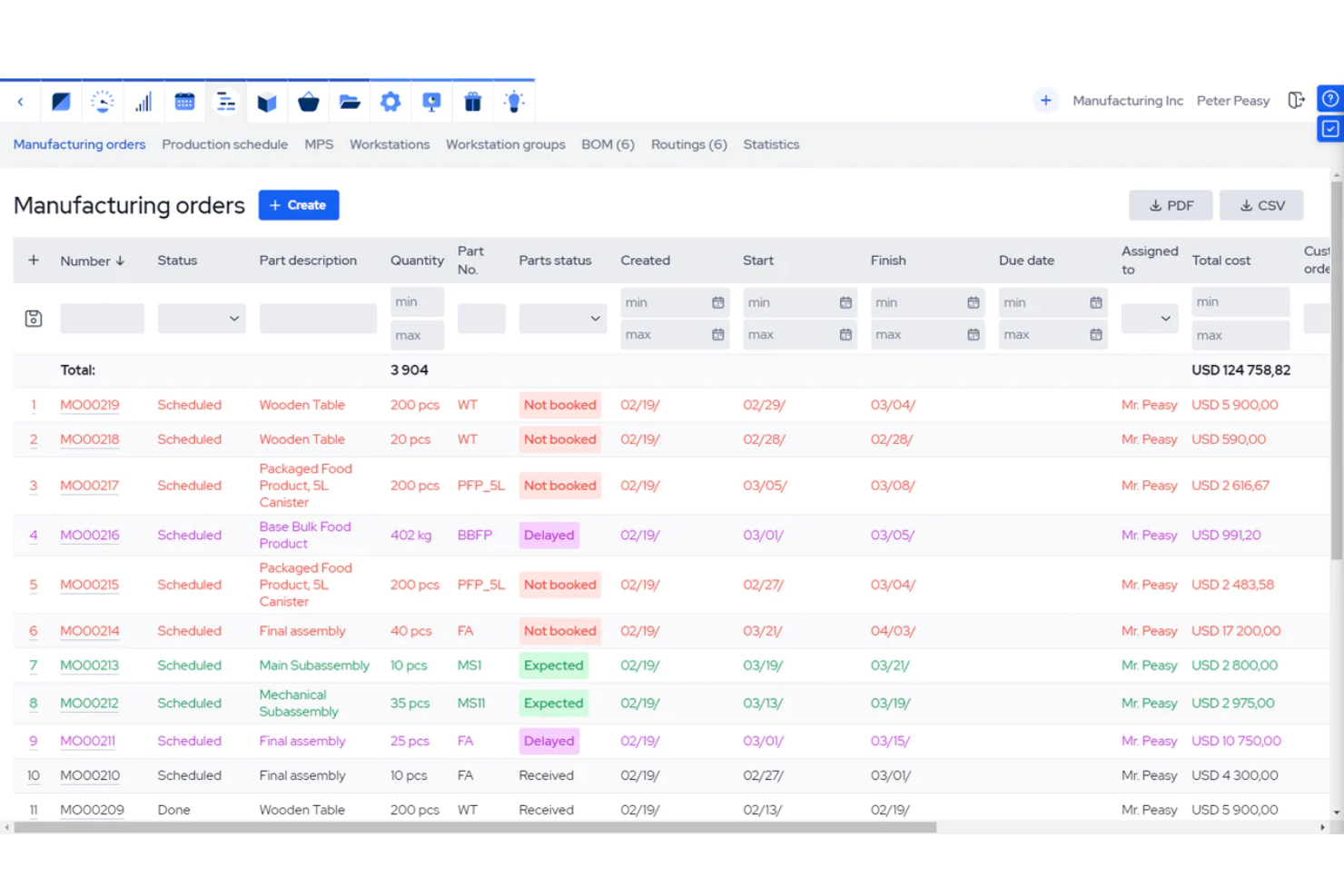Open the settings gear icon

pos(390,101)
